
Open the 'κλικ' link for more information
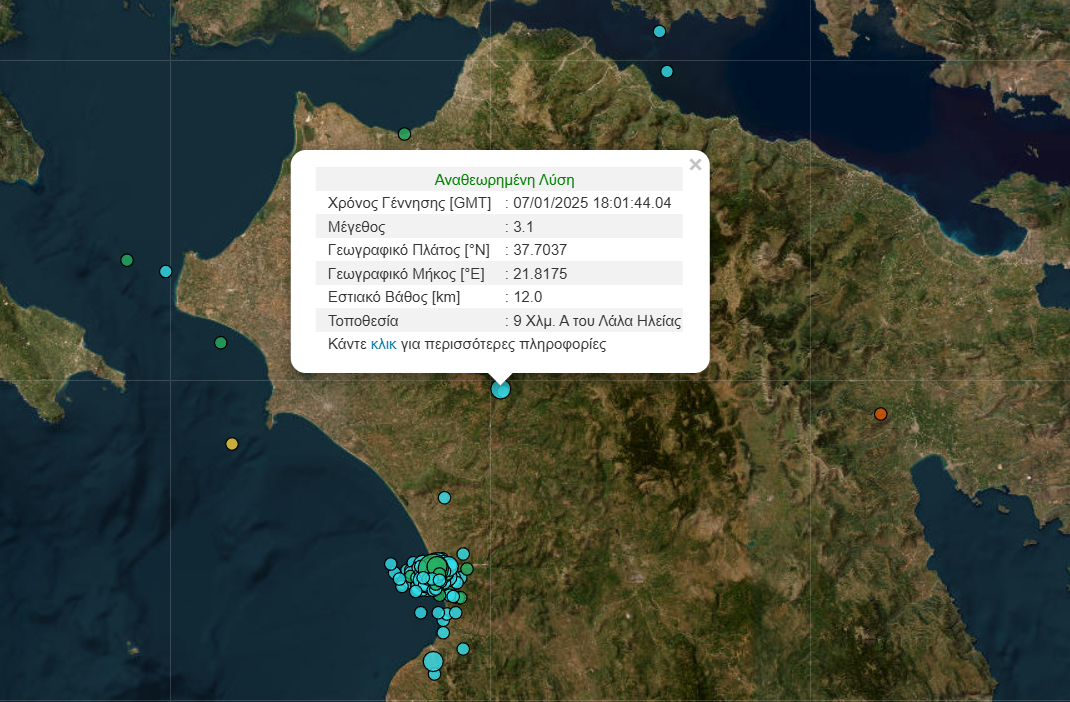pyautogui.click(x=383, y=345)
